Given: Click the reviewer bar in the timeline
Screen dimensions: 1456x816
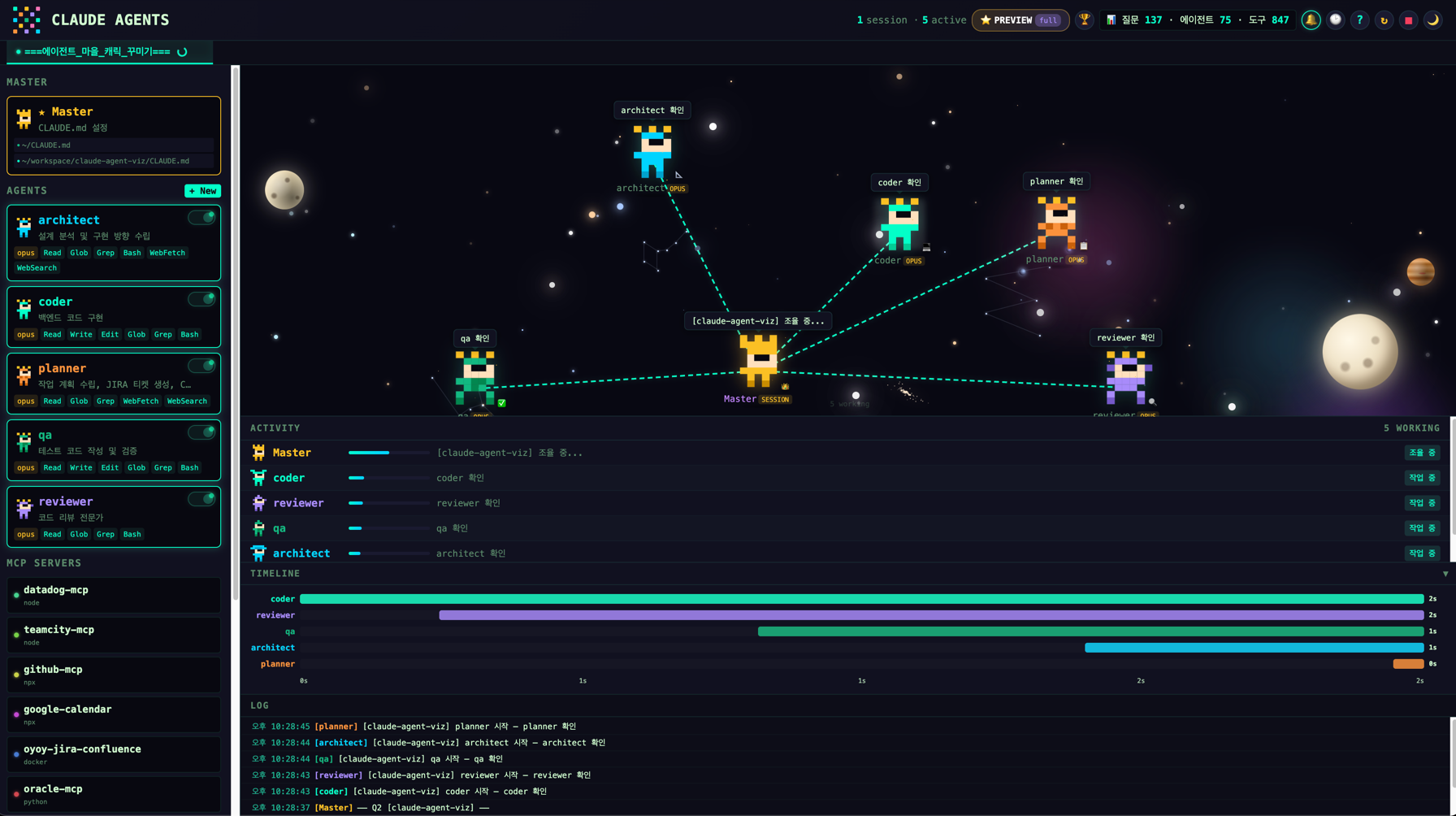Looking at the screenshot, I should [931, 615].
